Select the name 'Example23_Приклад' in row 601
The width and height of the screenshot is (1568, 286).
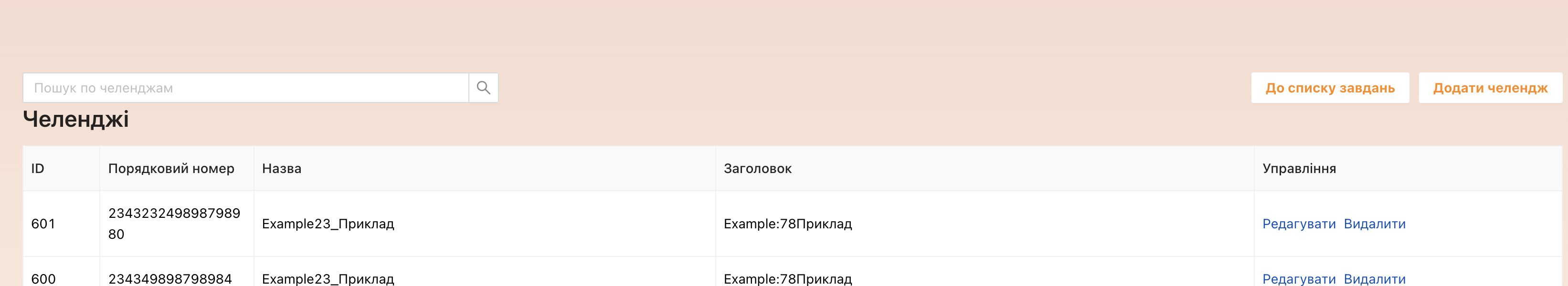[x=328, y=224]
